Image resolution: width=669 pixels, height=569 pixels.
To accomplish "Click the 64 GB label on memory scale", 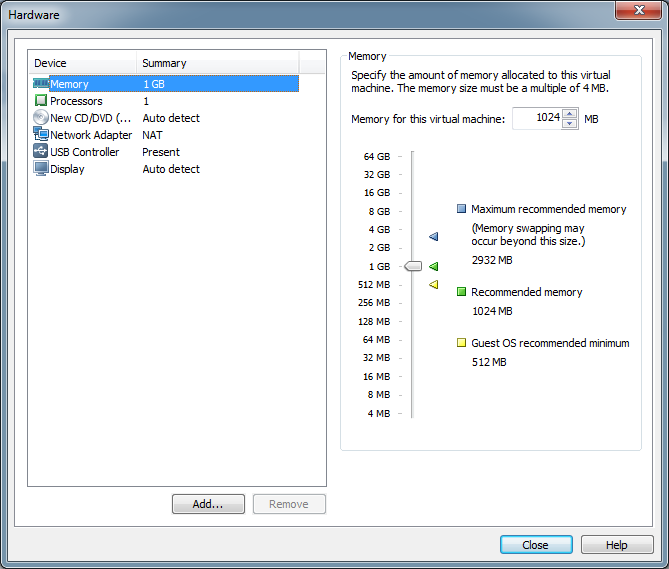I will (x=377, y=157).
